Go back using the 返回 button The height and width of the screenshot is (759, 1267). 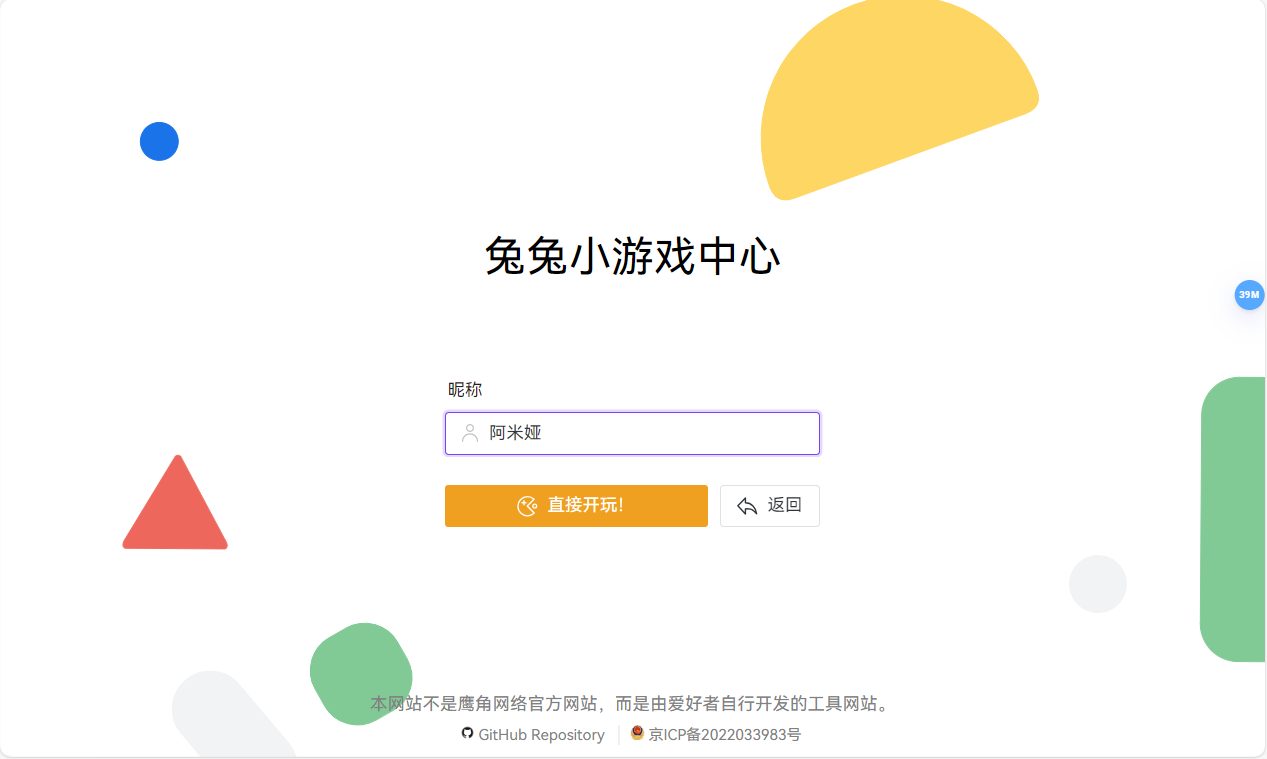click(770, 506)
